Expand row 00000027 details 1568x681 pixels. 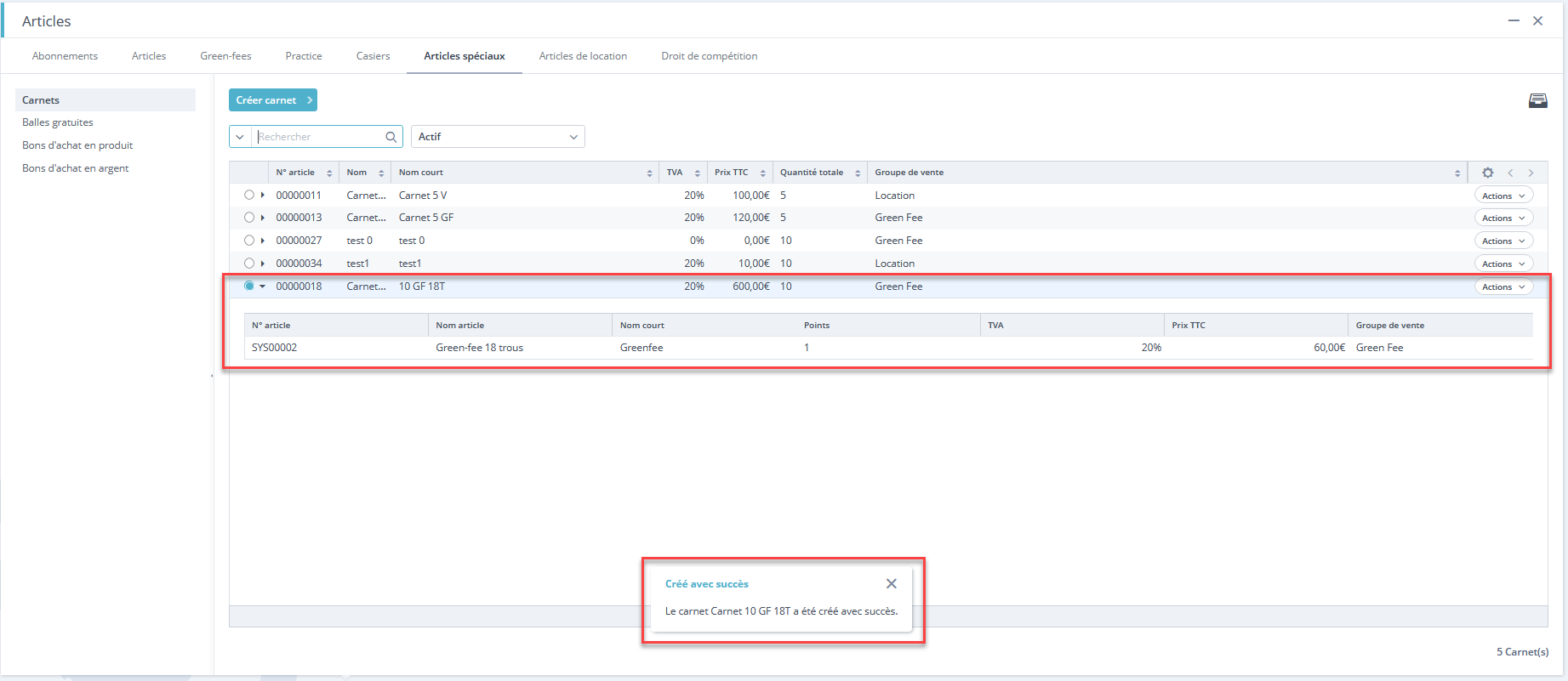click(263, 241)
